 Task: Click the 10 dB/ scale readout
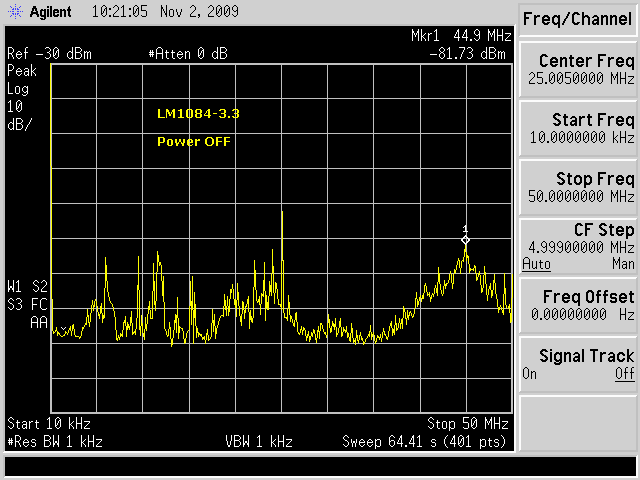tap(19, 116)
